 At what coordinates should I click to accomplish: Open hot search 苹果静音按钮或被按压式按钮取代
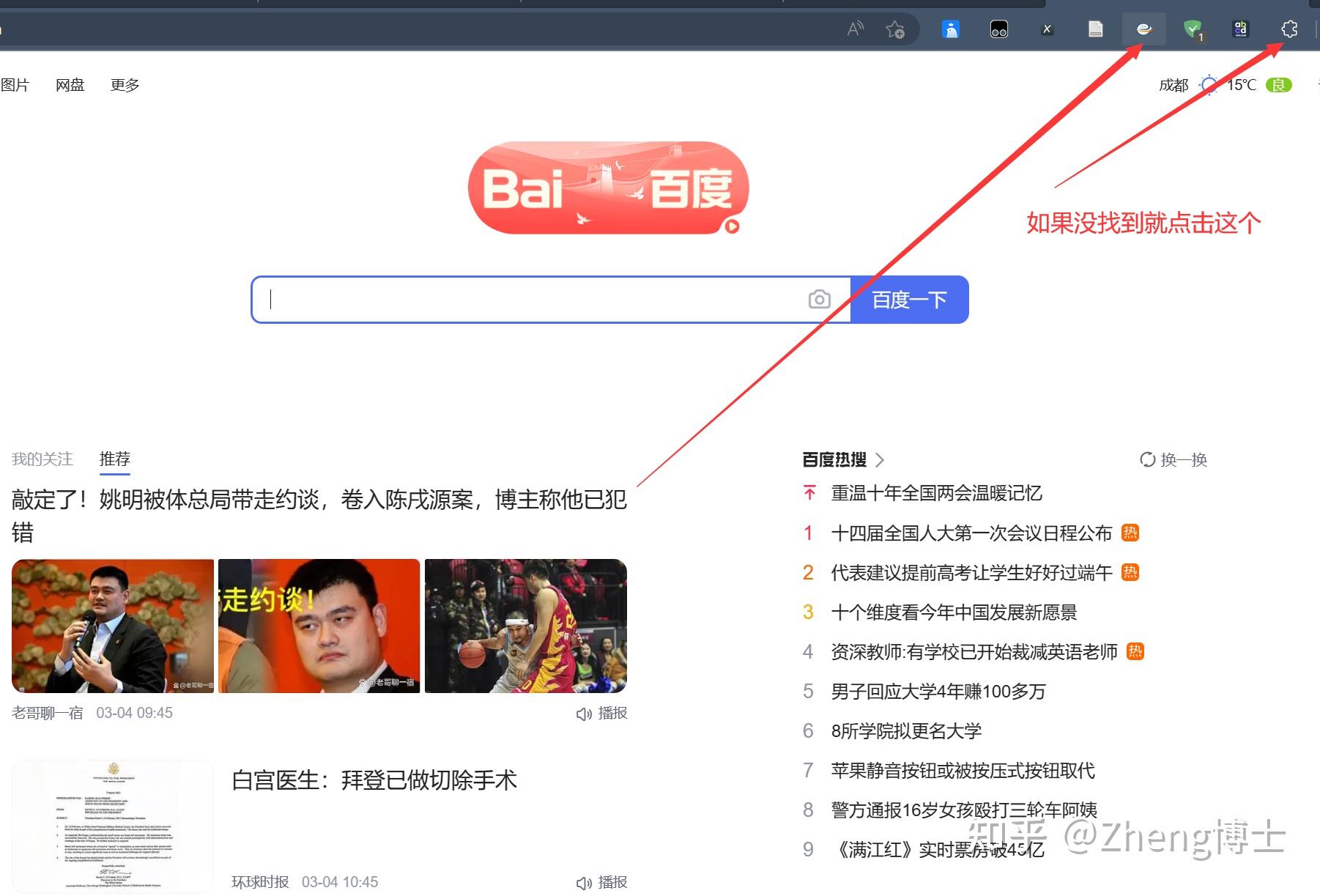click(963, 770)
